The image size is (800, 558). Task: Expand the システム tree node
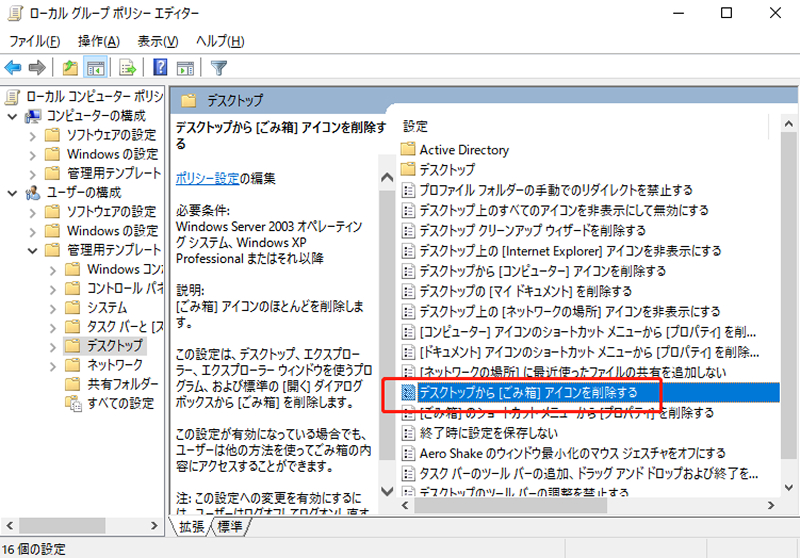pos(53,308)
